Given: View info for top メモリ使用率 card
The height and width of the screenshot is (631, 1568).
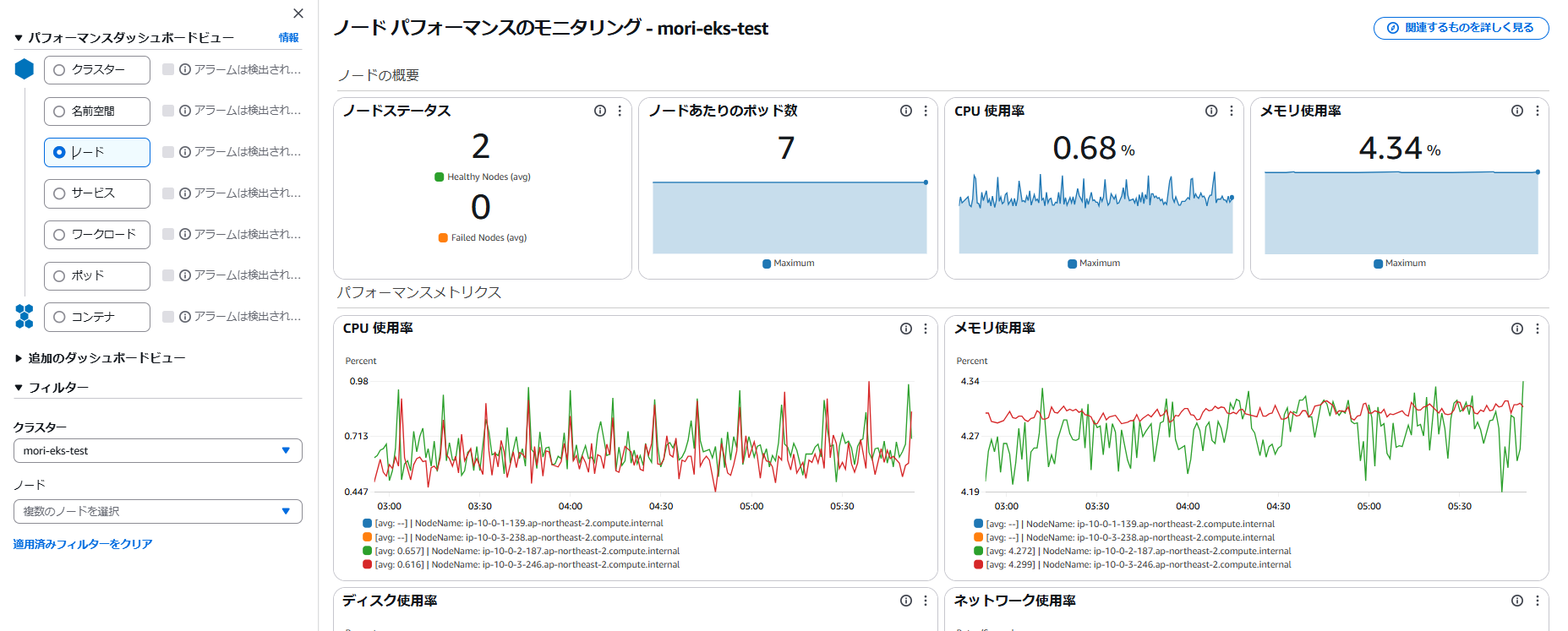Looking at the screenshot, I should click(1517, 111).
